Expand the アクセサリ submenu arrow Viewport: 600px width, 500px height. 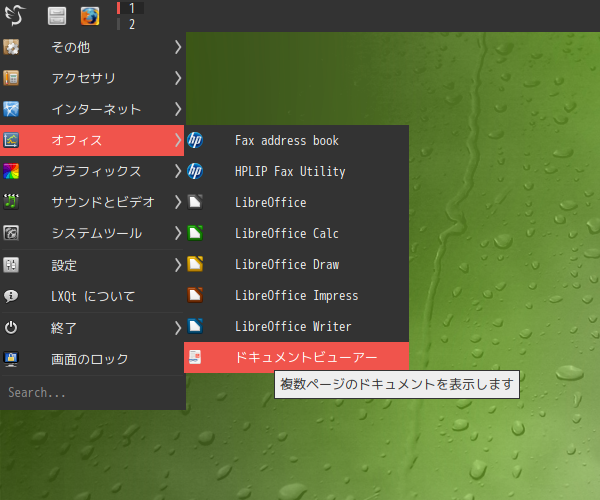tap(178, 78)
